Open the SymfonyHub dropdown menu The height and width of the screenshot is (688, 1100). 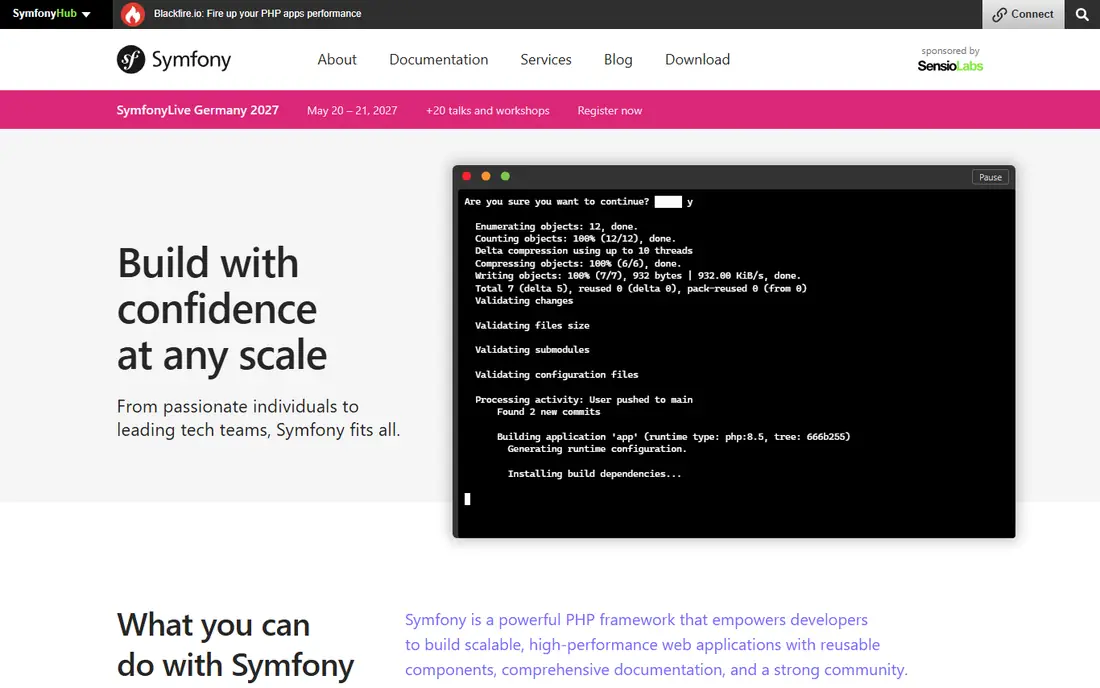[52, 14]
